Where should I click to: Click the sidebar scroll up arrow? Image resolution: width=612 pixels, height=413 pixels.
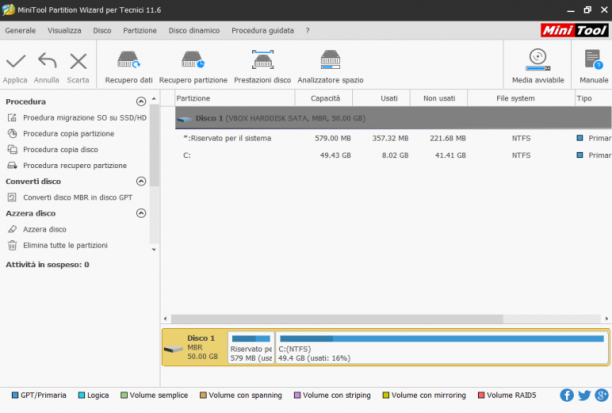154,98
